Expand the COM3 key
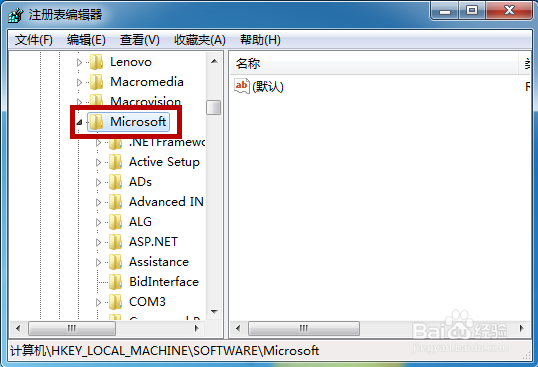Viewport: 538px width, 367px height. (x=98, y=302)
